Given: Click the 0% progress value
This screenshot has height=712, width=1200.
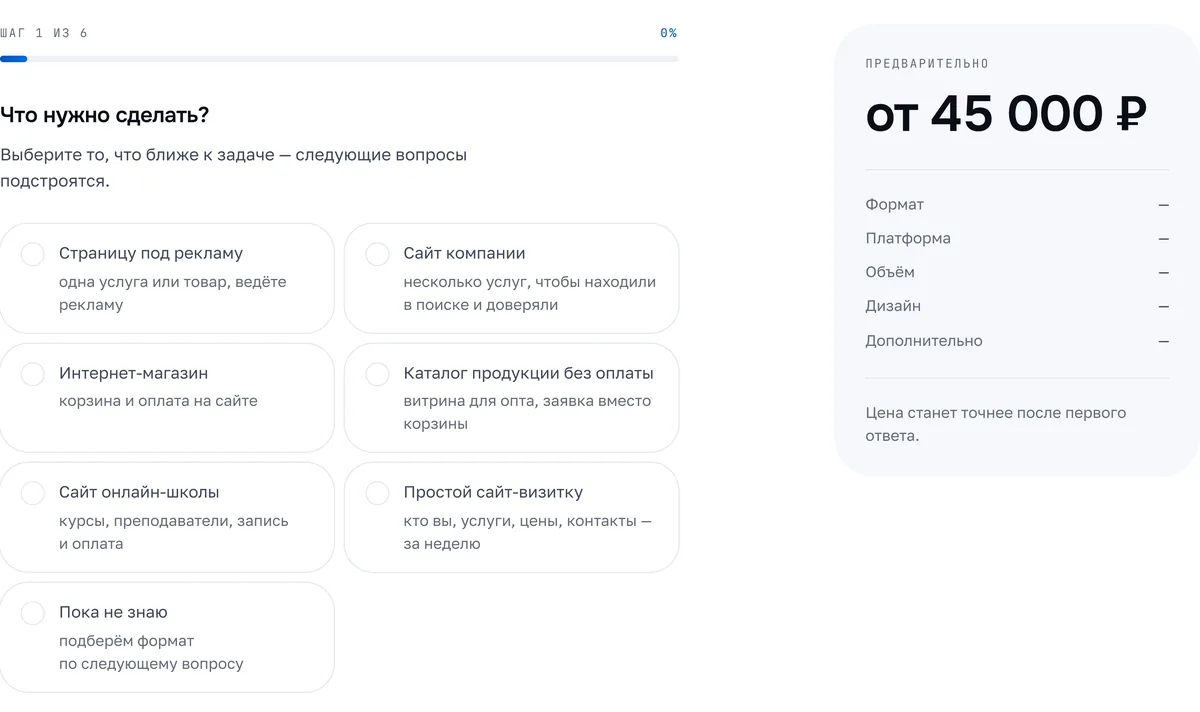Looking at the screenshot, I should (x=668, y=33).
